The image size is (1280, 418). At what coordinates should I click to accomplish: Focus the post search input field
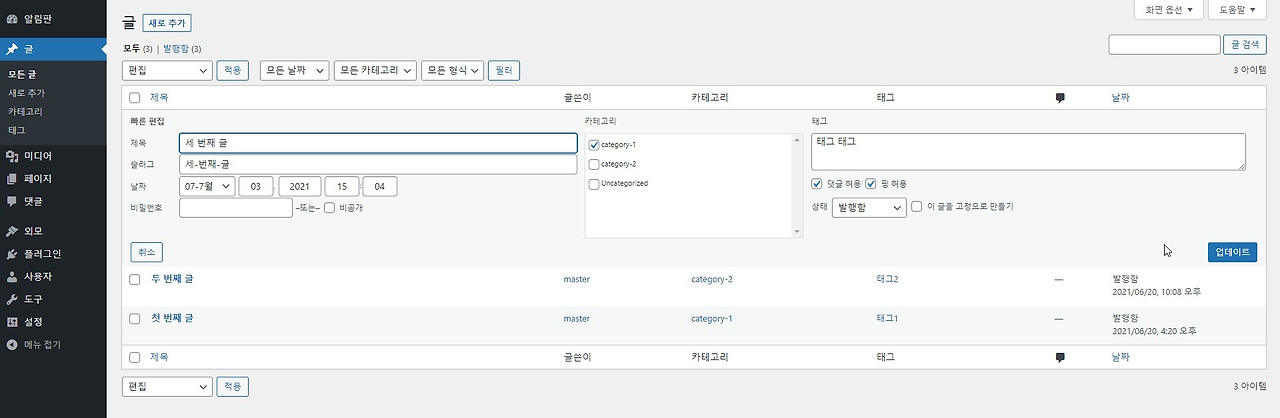point(1165,44)
